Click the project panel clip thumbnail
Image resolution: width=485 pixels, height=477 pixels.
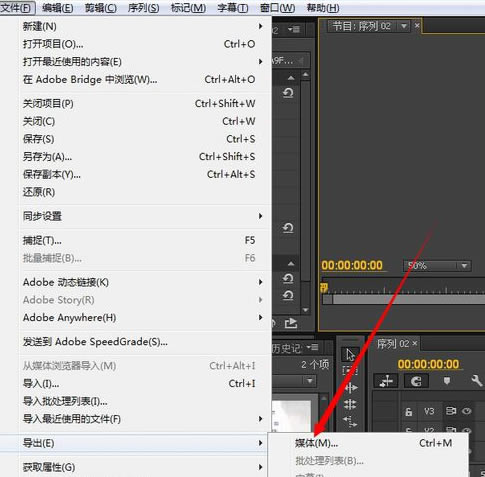pos(291,416)
